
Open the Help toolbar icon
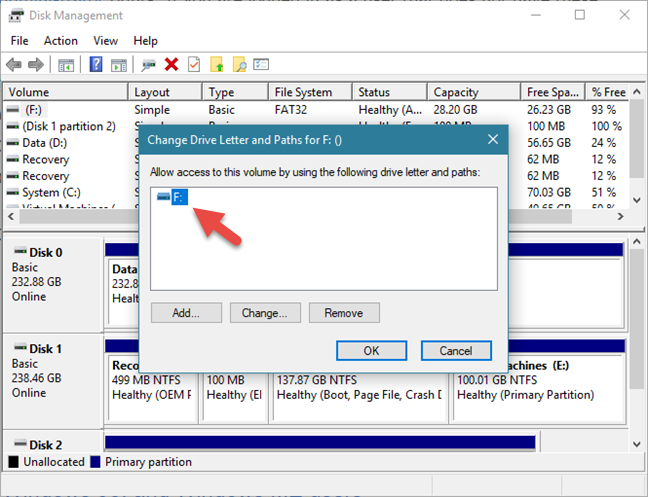[96, 64]
